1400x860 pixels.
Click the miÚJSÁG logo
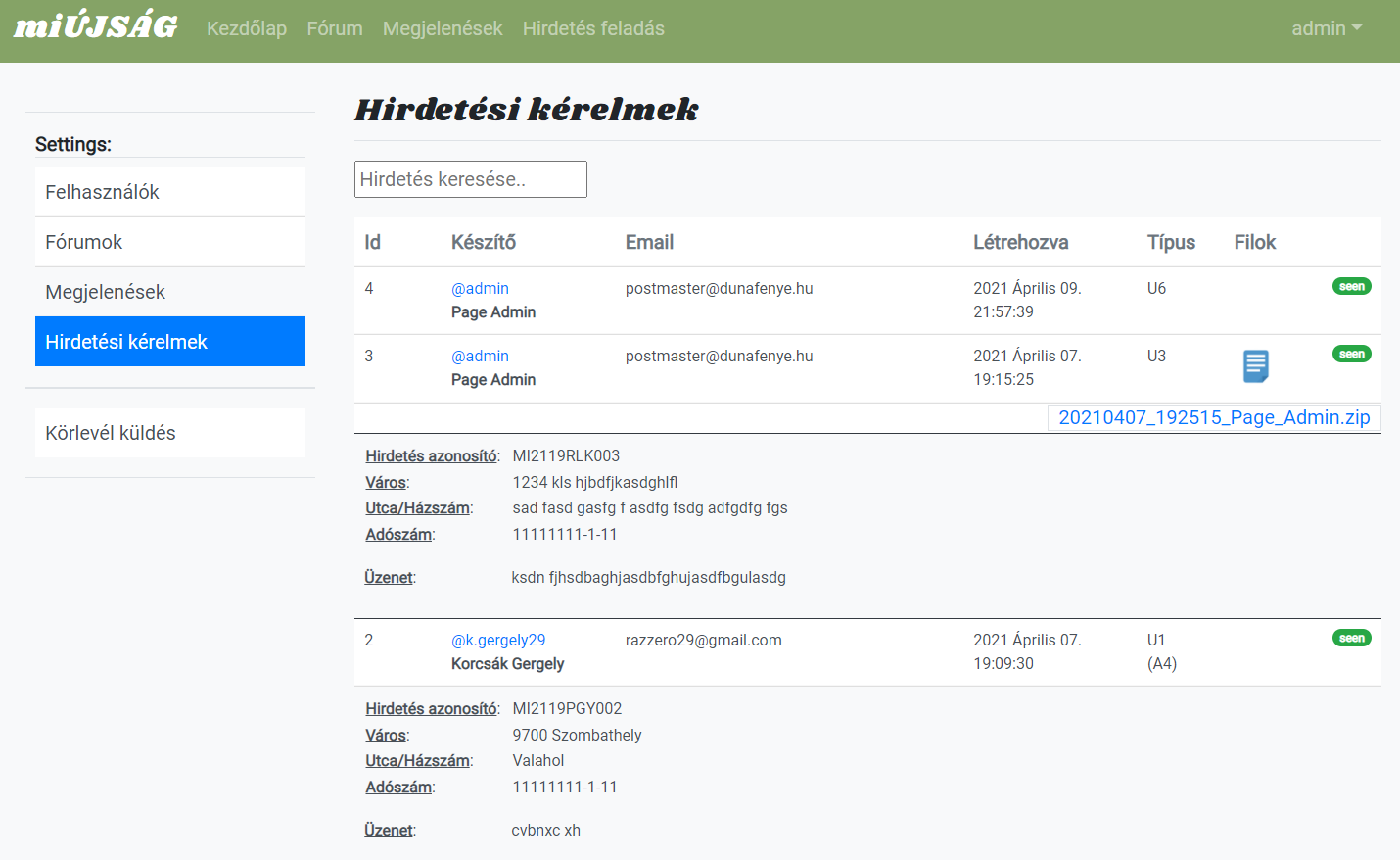(x=96, y=27)
